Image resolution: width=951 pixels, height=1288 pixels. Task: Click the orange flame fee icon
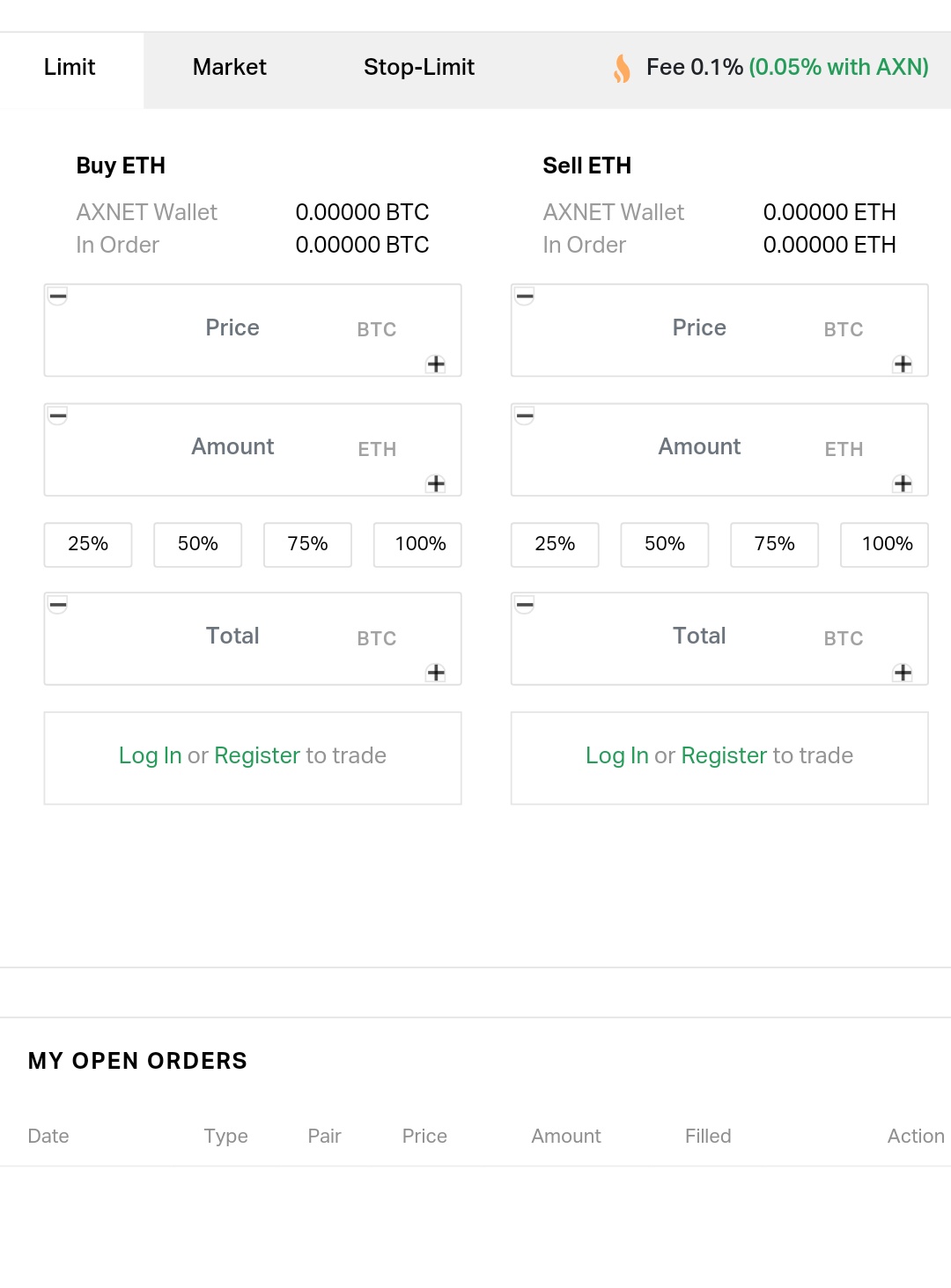tap(623, 68)
